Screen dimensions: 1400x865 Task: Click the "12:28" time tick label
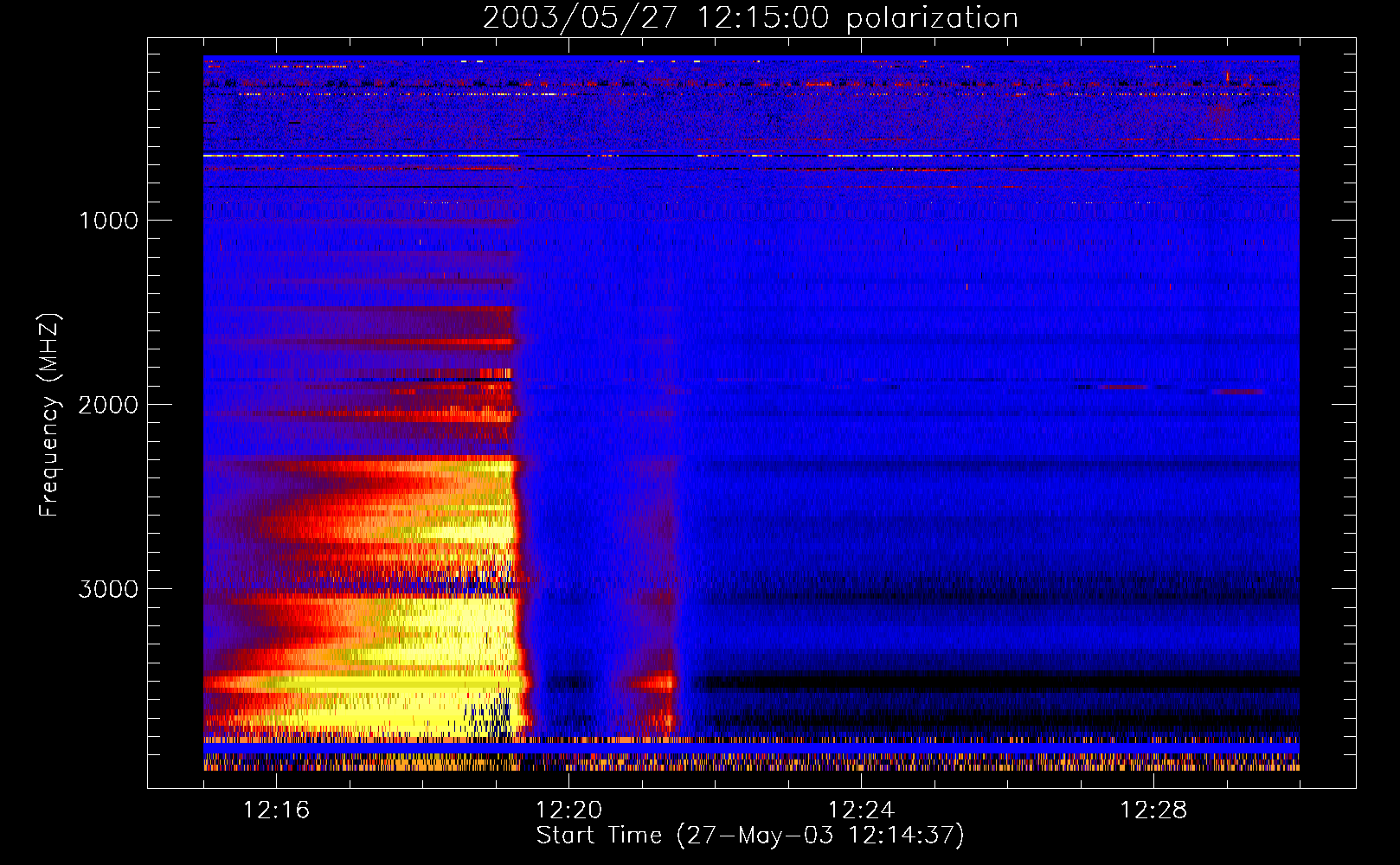pyautogui.click(x=1153, y=810)
